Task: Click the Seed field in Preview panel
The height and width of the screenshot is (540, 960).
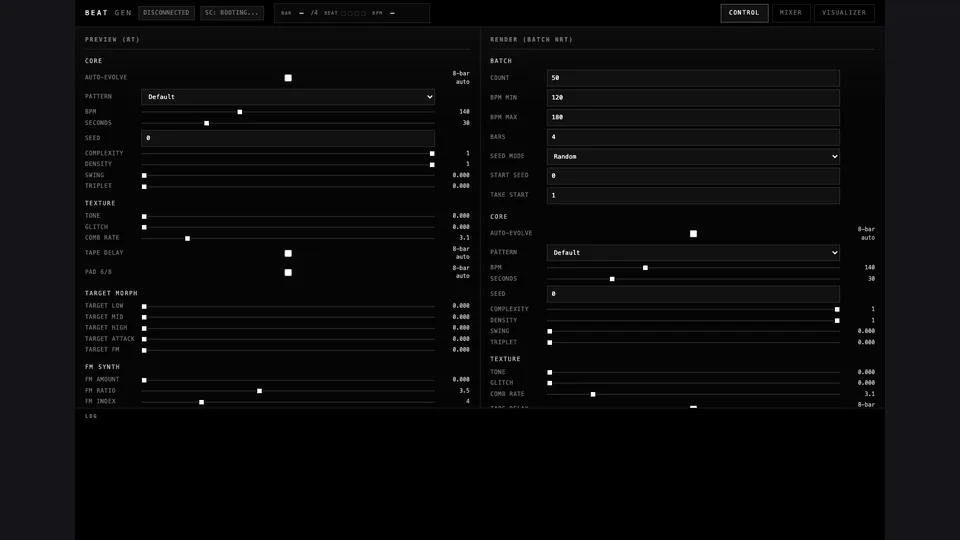Action: pyautogui.click(x=288, y=138)
